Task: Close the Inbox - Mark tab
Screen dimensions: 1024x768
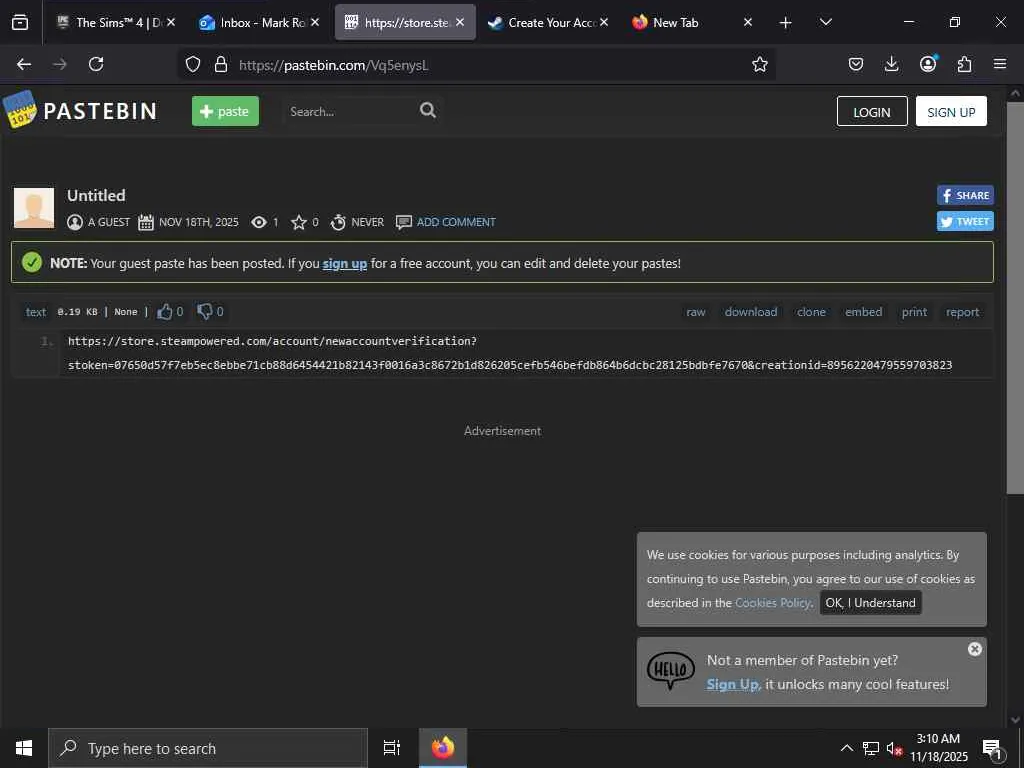Action: (x=315, y=22)
